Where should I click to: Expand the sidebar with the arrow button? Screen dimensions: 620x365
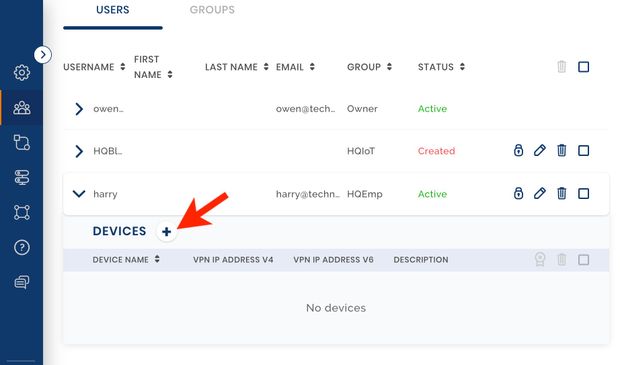point(43,55)
